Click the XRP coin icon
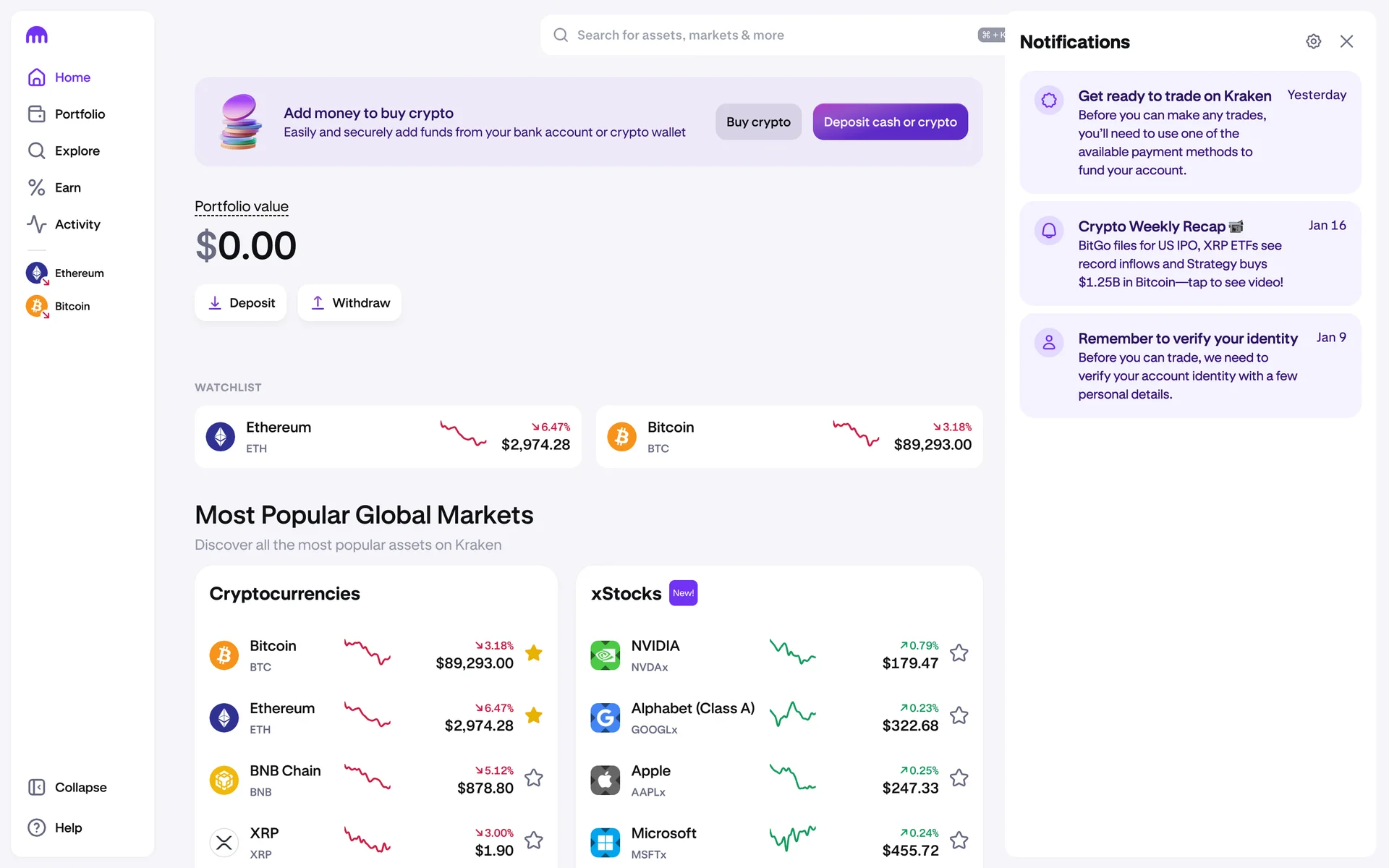The width and height of the screenshot is (1389, 868). click(224, 843)
